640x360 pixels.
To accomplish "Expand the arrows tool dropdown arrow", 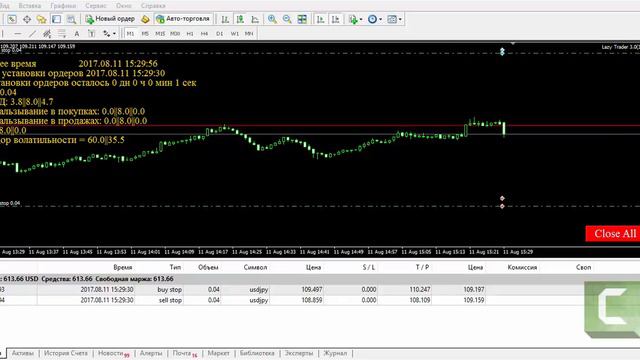I will [x=114, y=33].
